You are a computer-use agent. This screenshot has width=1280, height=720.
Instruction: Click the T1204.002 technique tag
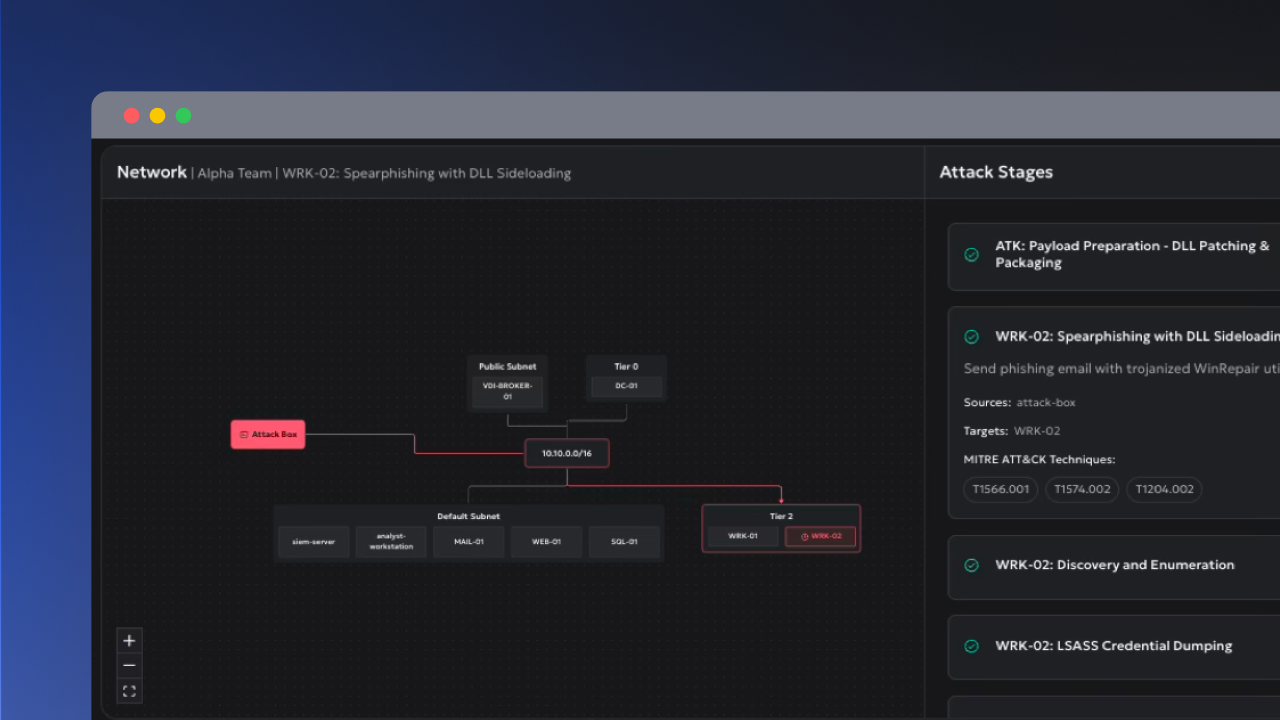click(1164, 489)
